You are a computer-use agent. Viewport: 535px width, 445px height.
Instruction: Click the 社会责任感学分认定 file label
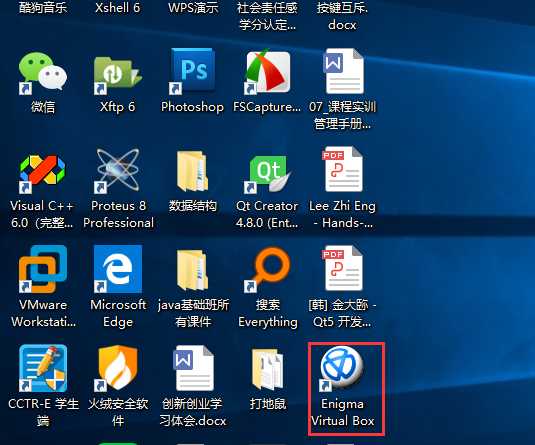tap(268, 16)
